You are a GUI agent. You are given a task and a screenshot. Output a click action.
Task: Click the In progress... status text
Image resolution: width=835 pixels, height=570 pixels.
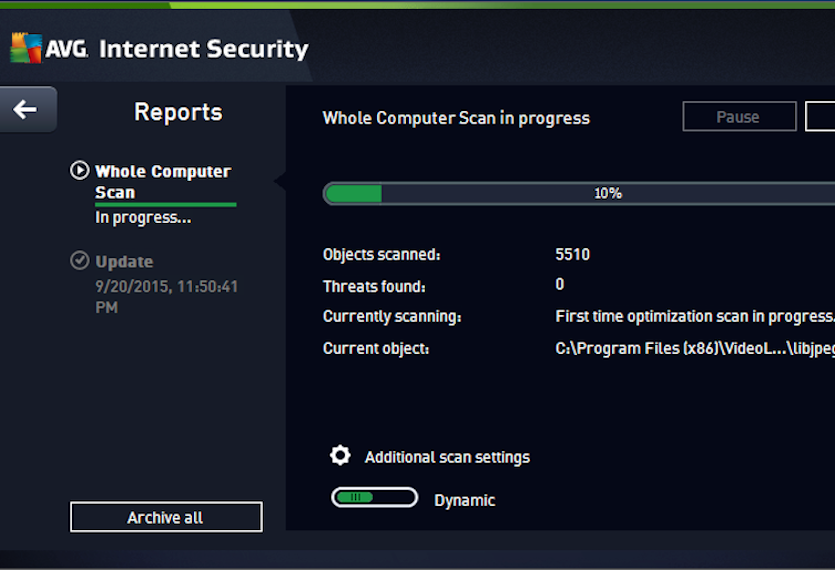[143, 217]
